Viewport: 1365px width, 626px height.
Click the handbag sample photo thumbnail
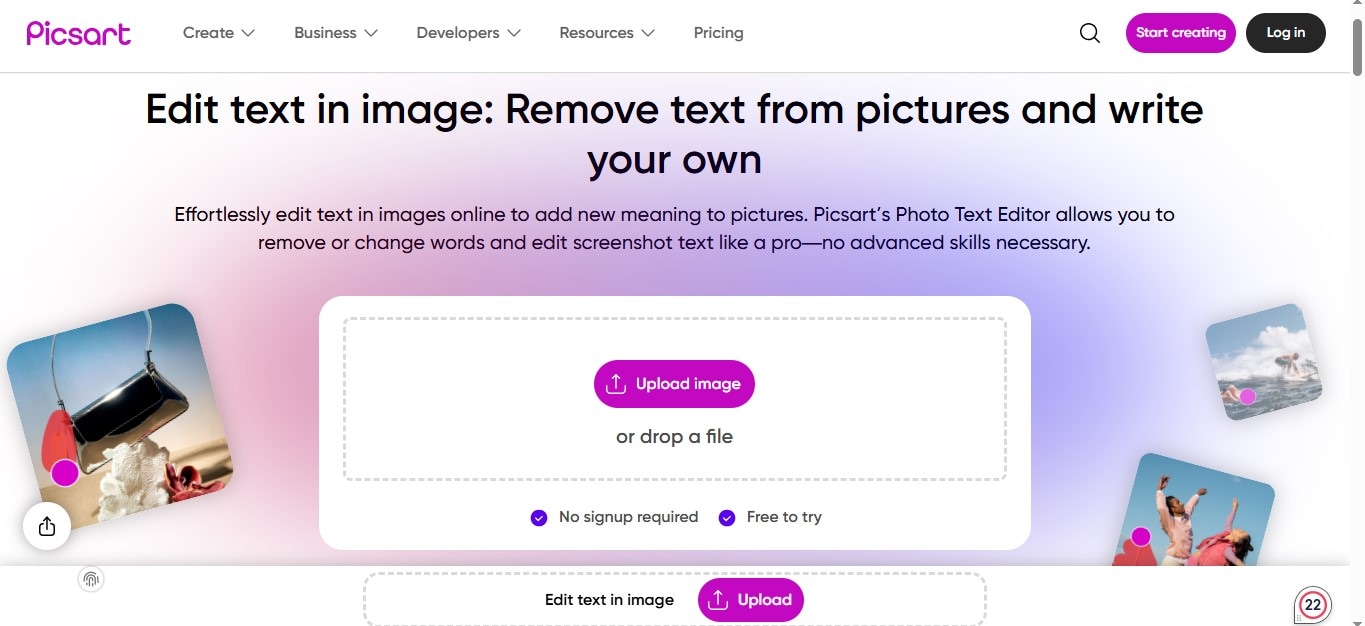pos(119,416)
